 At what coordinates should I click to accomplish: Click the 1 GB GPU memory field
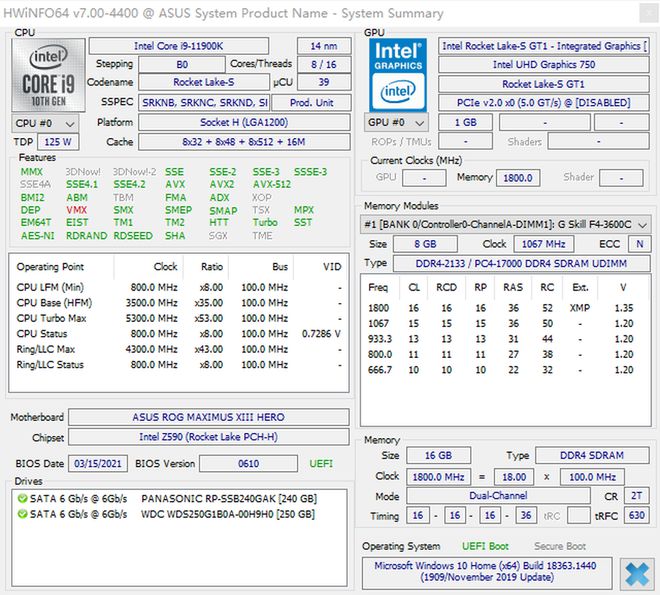click(x=465, y=122)
